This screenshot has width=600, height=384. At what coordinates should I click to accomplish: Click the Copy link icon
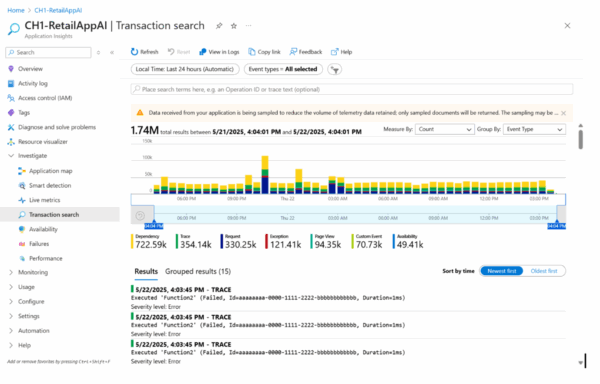click(251, 52)
